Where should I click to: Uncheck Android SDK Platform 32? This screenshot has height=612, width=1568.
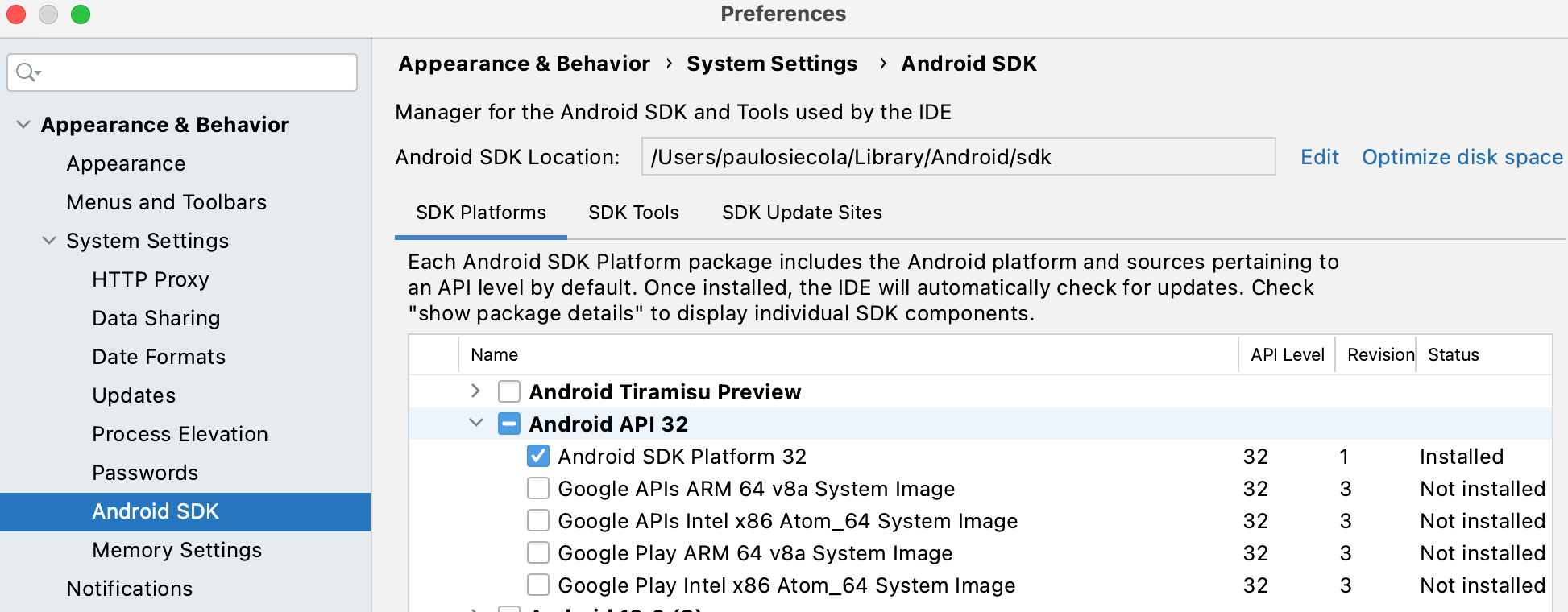point(538,457)
